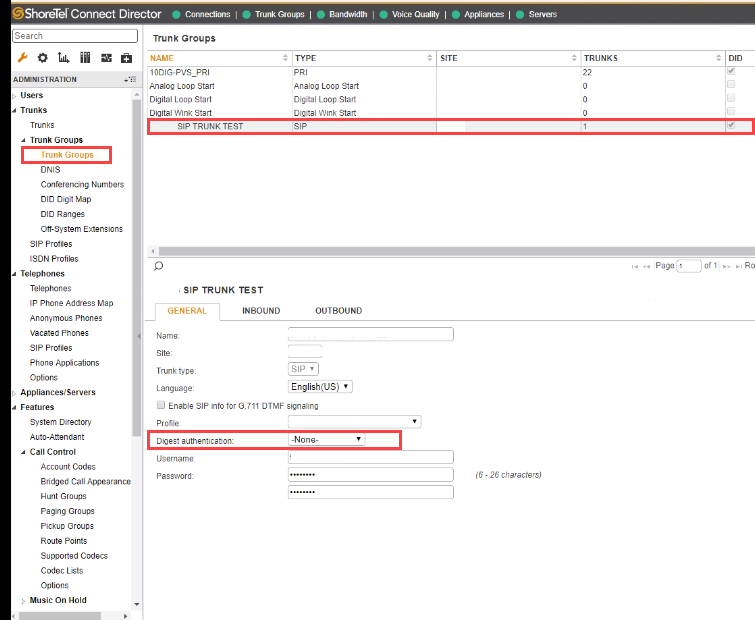Collapse the Trunks tree node

(14, 110)
